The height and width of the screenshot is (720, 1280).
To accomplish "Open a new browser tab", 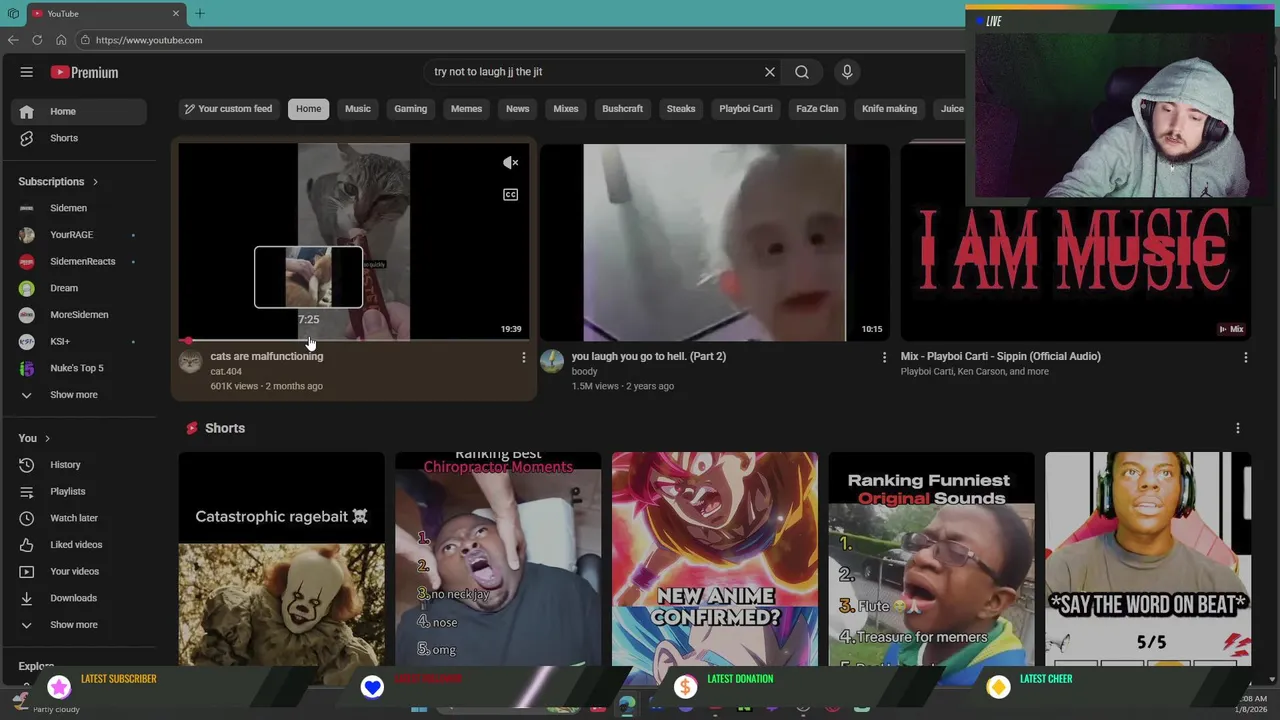I will click(x=199, y=13).
